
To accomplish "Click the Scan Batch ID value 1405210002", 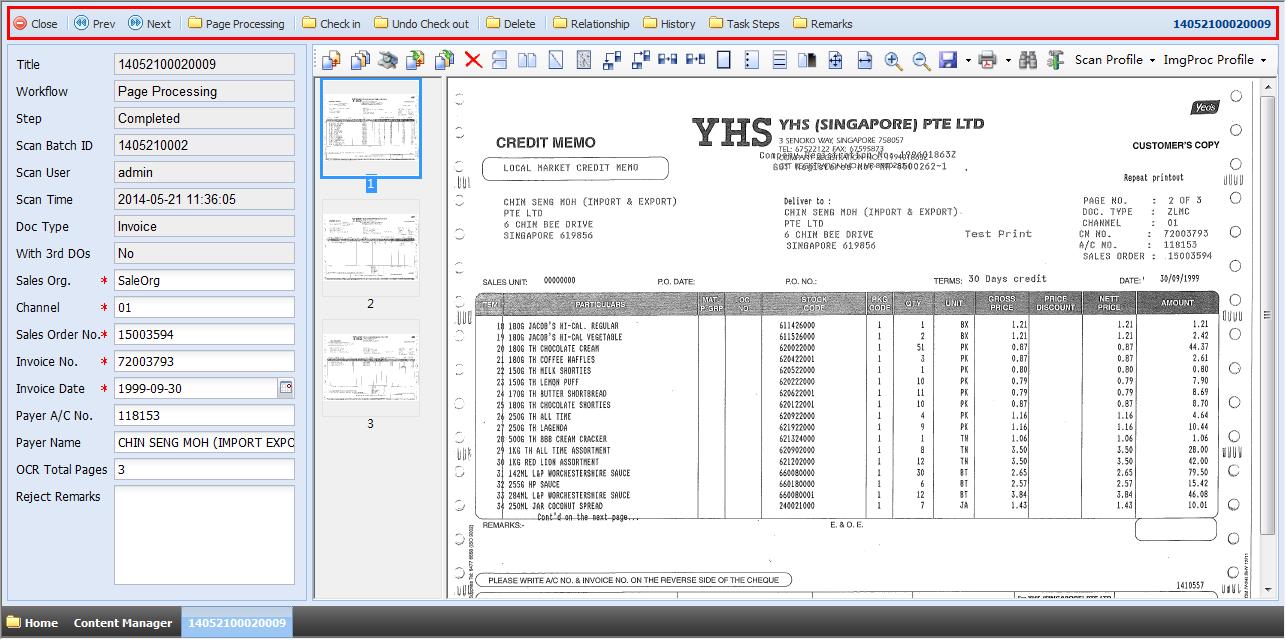I will click(x=204, y=145).
